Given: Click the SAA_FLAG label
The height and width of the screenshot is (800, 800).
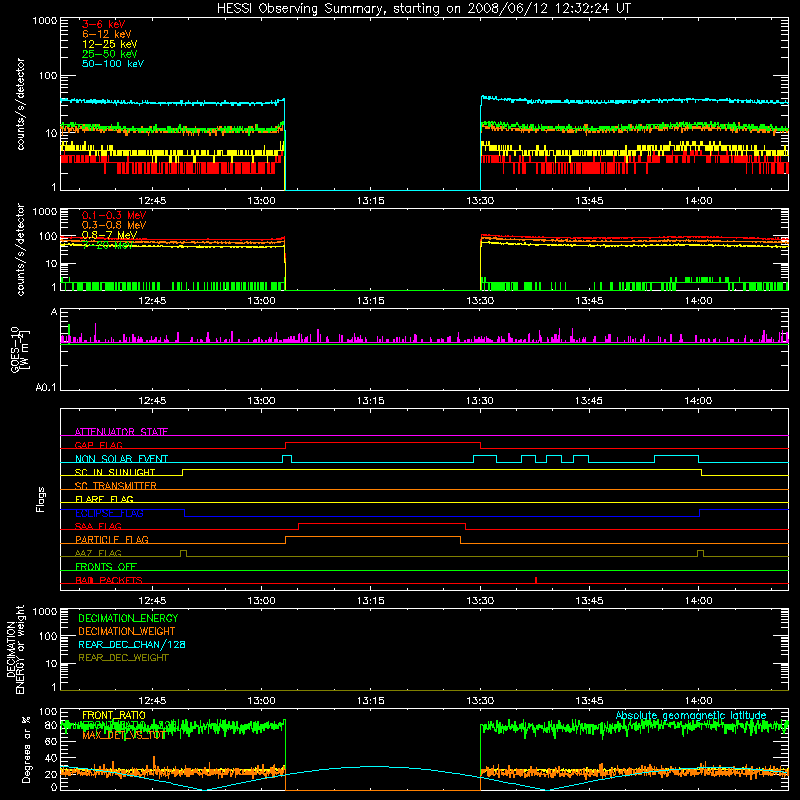Looking at the screenshot, I should (x=98, y=526).
